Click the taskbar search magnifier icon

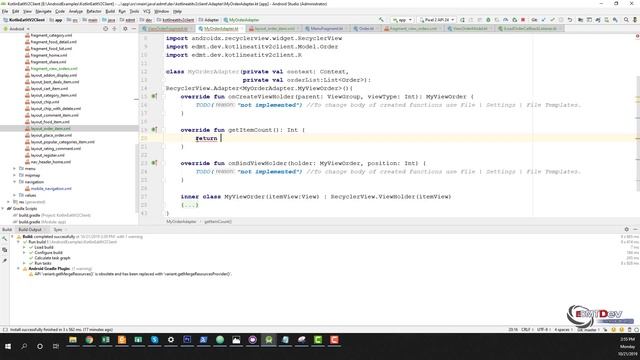[x=24, y=346]
